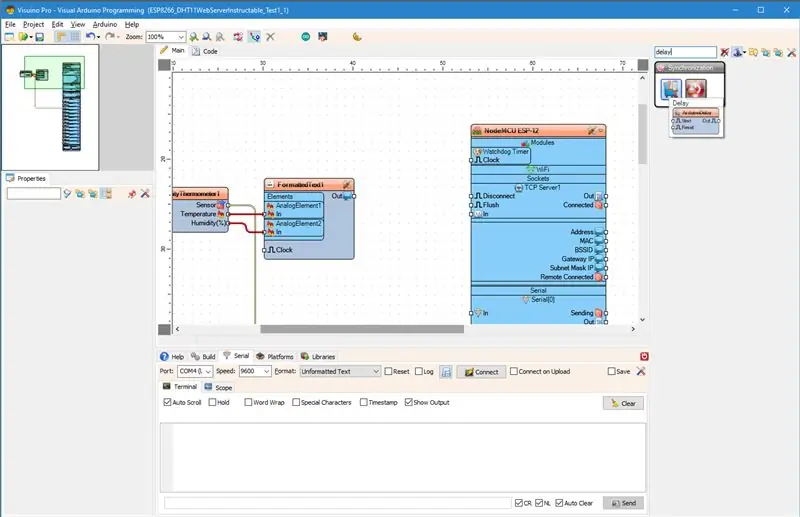The width and height of the screenshot is (800, 517).
Task: Open the Libraries tab
Action: tap(318, 356)
